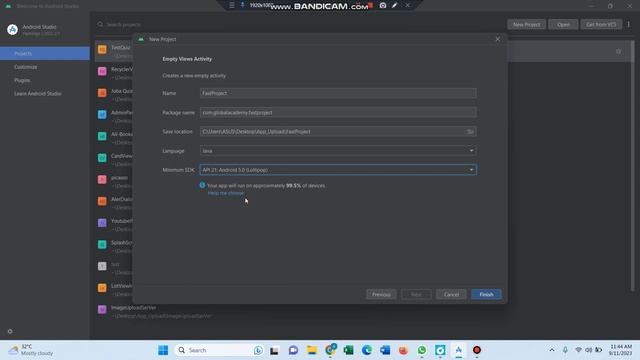Image resolution: width=640 pixels, height=360 pixels.
Task: Open the Bandicam menu hamburger icon
Action: 231,5
